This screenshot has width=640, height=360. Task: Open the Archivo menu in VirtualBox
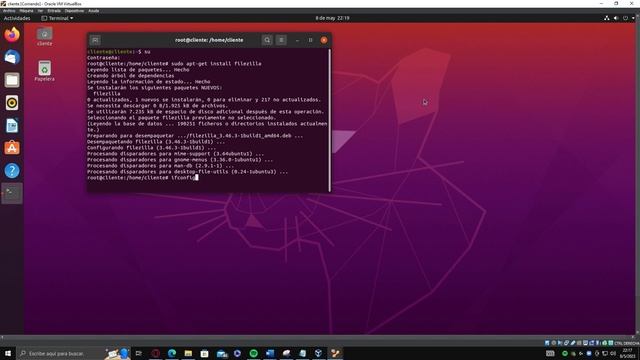(9, 11)
